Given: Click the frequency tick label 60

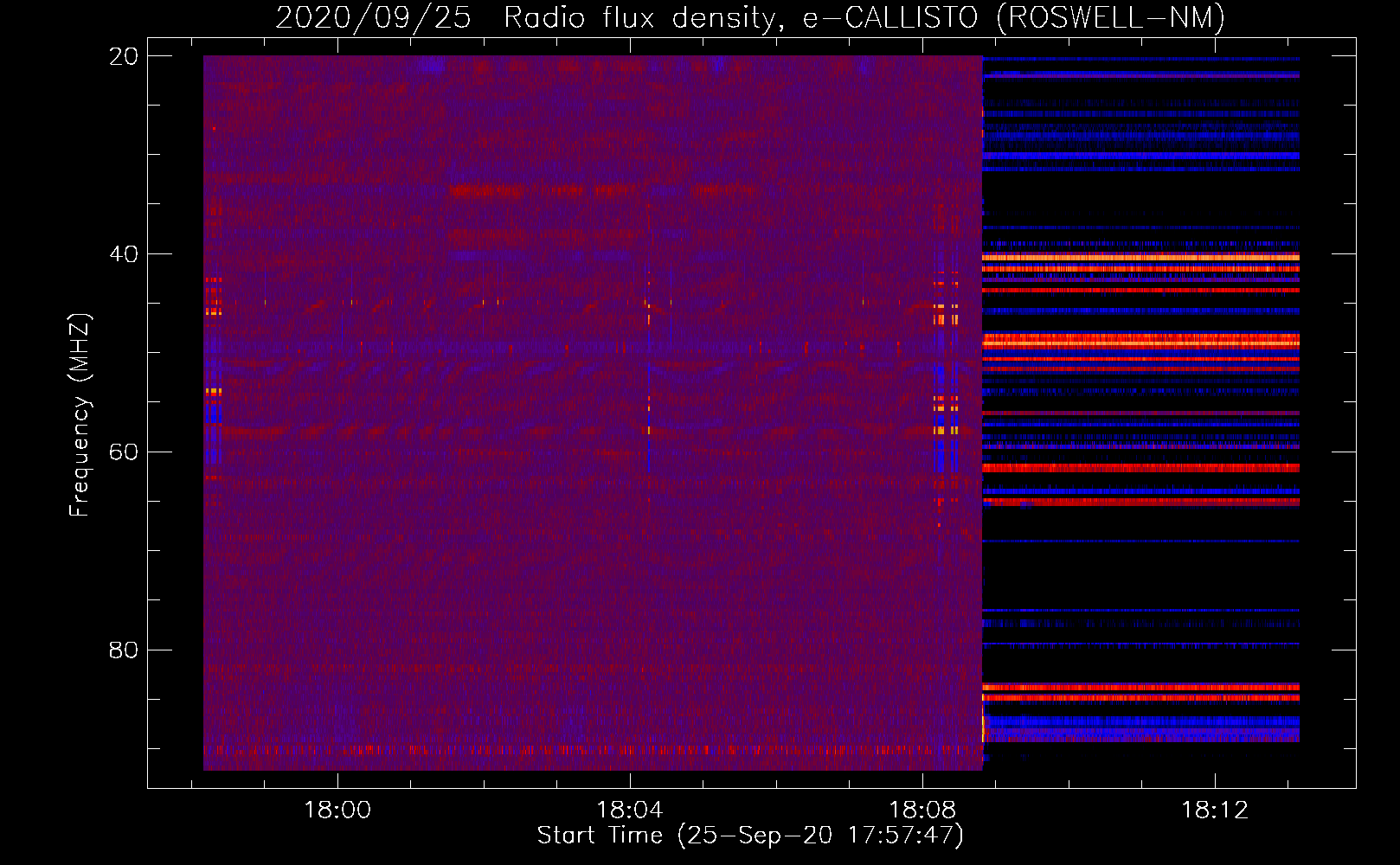Looking at the screenshot, I should [x=124, y=452].
